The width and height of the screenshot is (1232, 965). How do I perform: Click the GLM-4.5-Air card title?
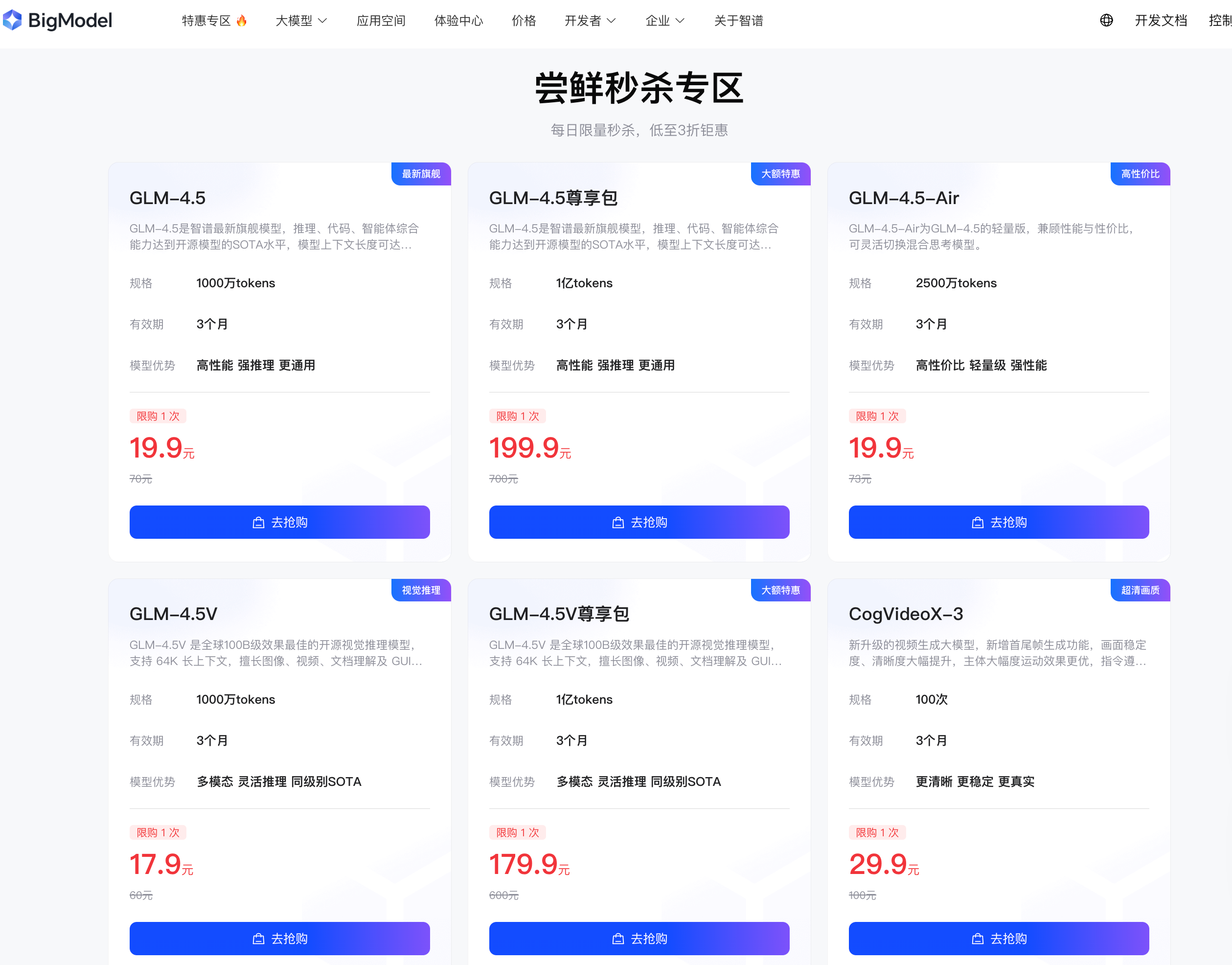pyautogui.click(x=904, y=198)
